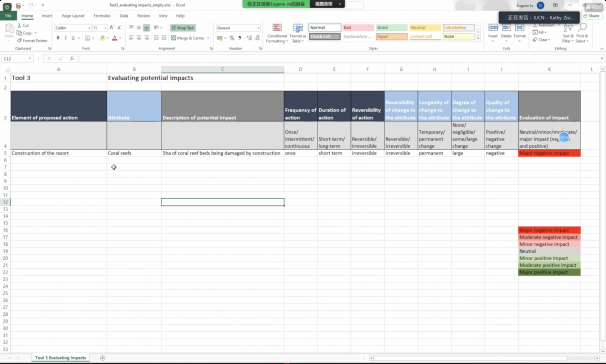Viewport: 606px width, 364px height.
Task: Open the File tab
Action: point(8,16)
